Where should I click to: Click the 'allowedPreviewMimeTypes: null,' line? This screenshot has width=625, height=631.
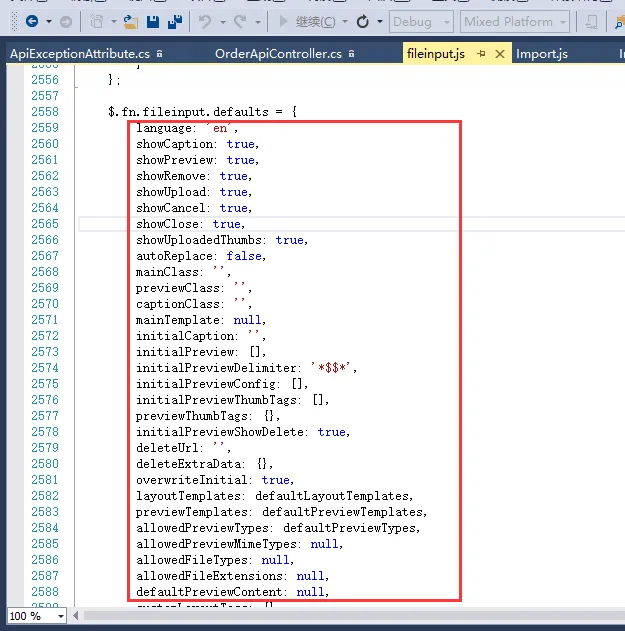pyautogui.click(x=239, y=544)
